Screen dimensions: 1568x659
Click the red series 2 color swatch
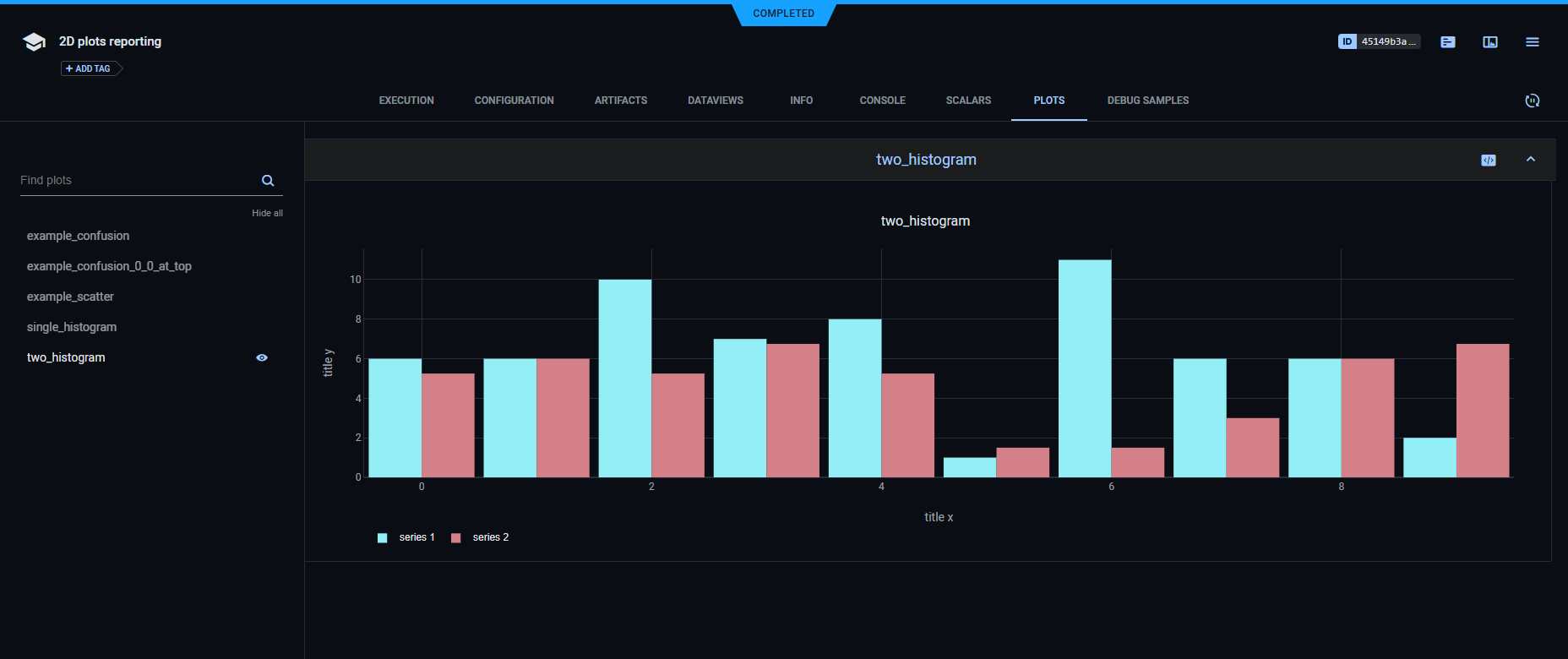[456, 538]
